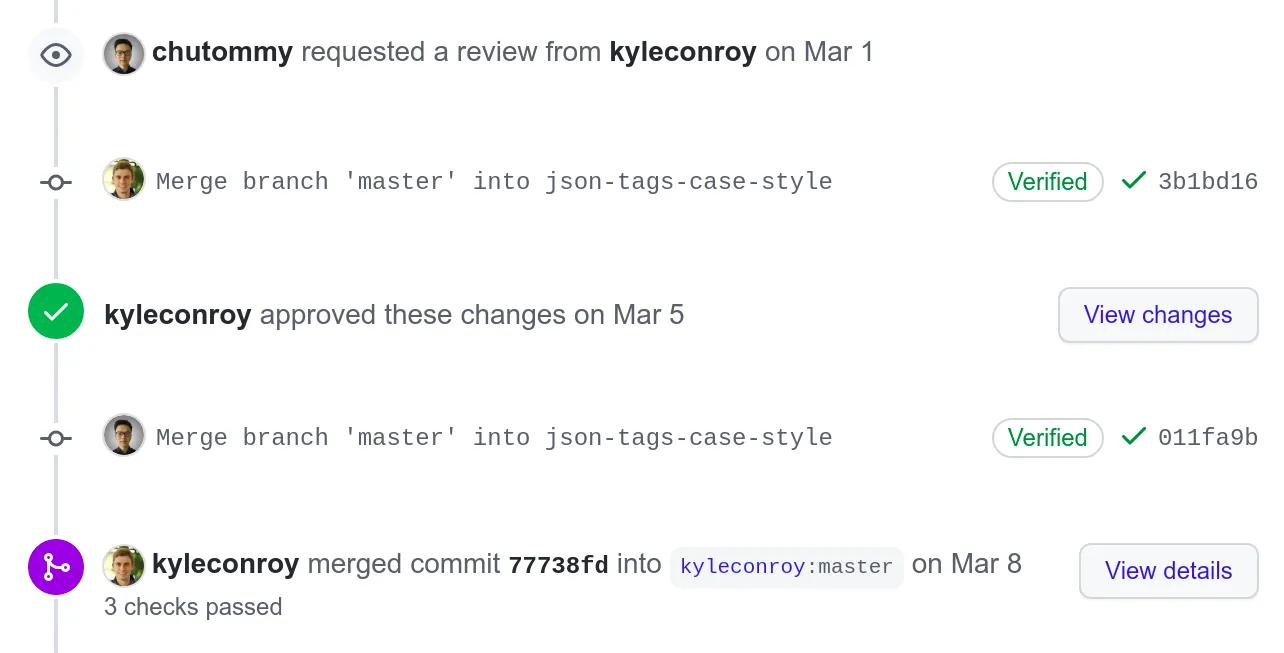Viewport: 1284px width, 653px height.
Task: Open the Verified badge for commit 3b1bd16
Action: click(x=1047, y=182)
